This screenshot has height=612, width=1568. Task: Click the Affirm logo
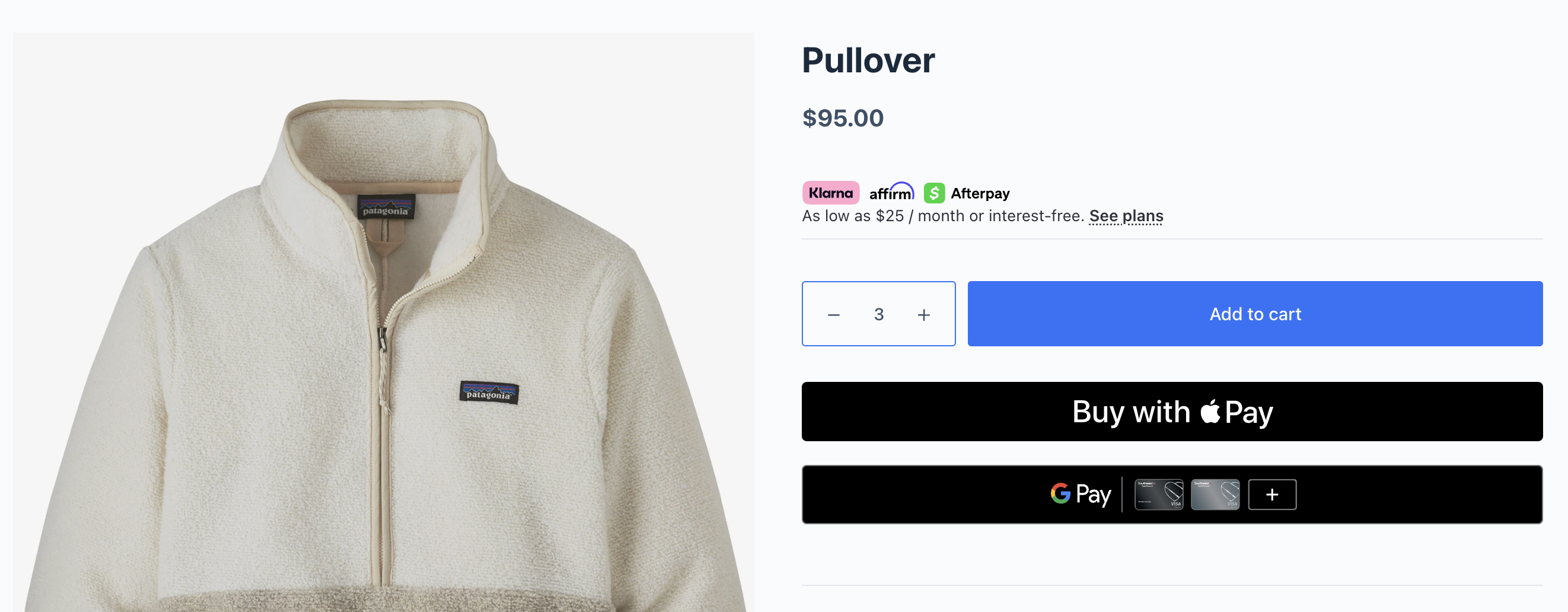(x=891, y=192)
